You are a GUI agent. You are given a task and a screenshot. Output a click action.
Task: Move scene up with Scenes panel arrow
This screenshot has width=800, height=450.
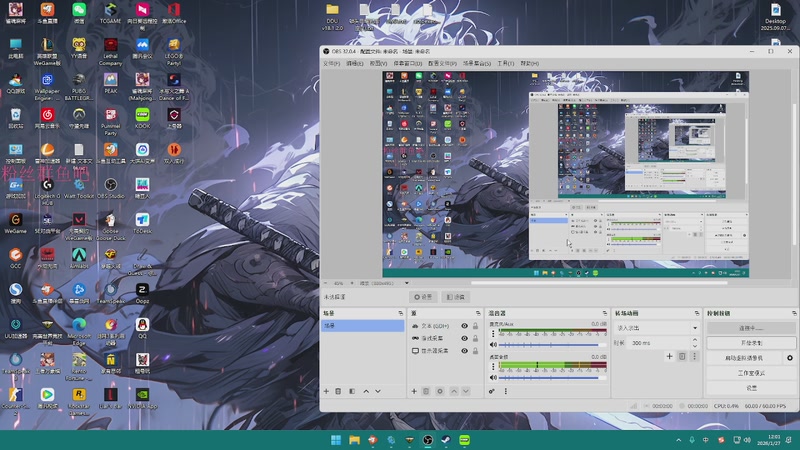[x=366, y=391]
